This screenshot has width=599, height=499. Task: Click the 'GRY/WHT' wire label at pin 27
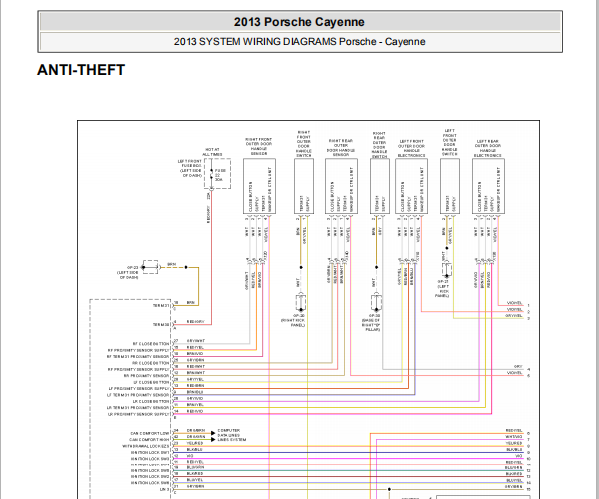196,341
